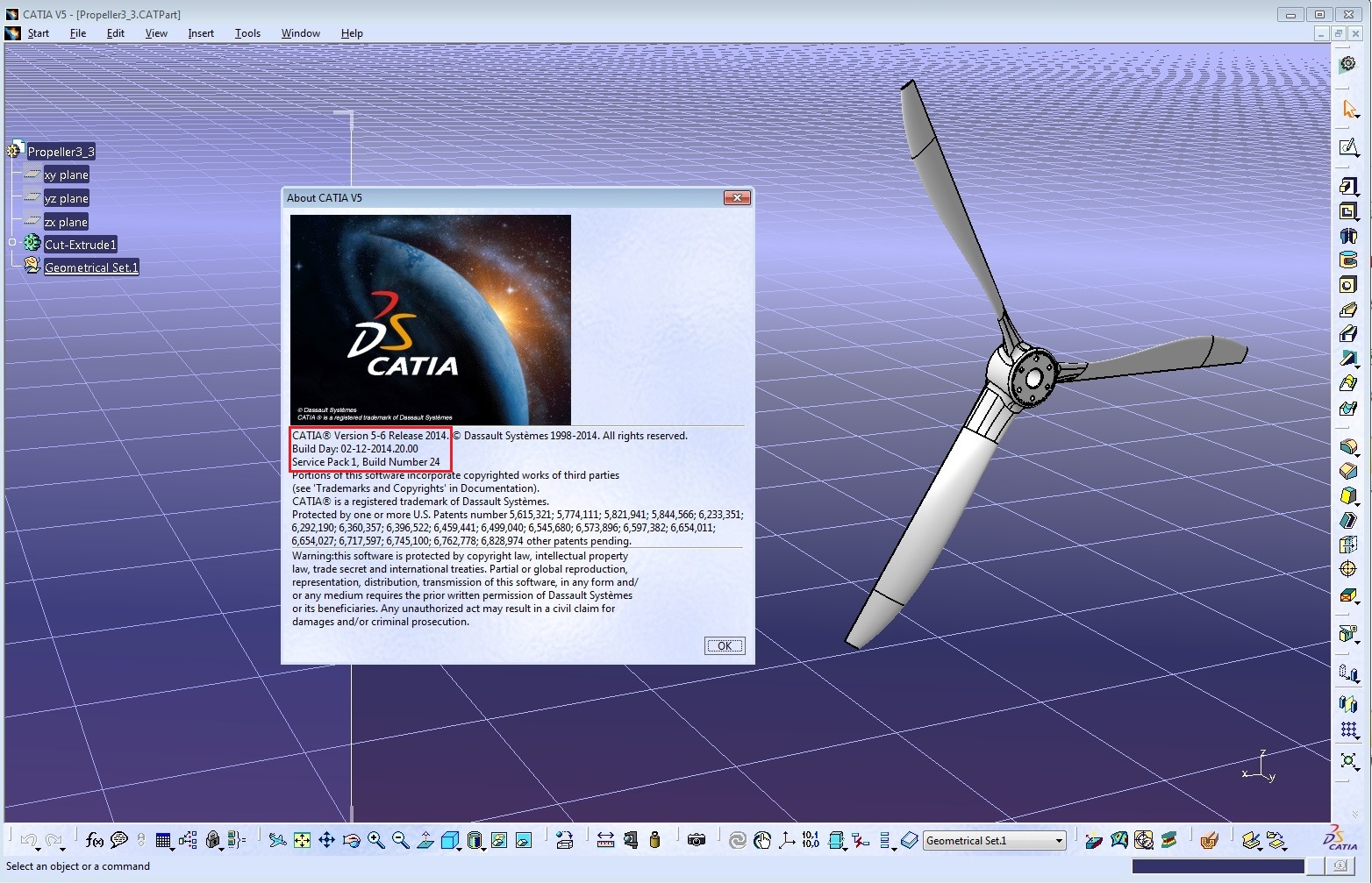Open the Capture camera tool
Image resolution: width=1372 pixels, height=883 pixels.
click(697, 840)
